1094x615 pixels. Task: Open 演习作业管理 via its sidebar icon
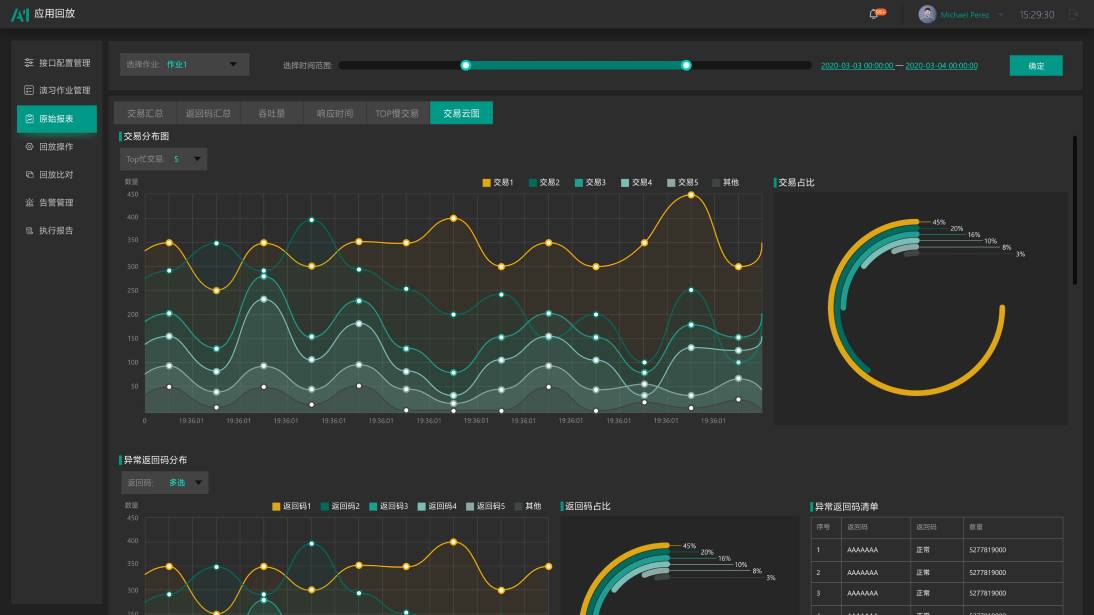tap(29, 90)
